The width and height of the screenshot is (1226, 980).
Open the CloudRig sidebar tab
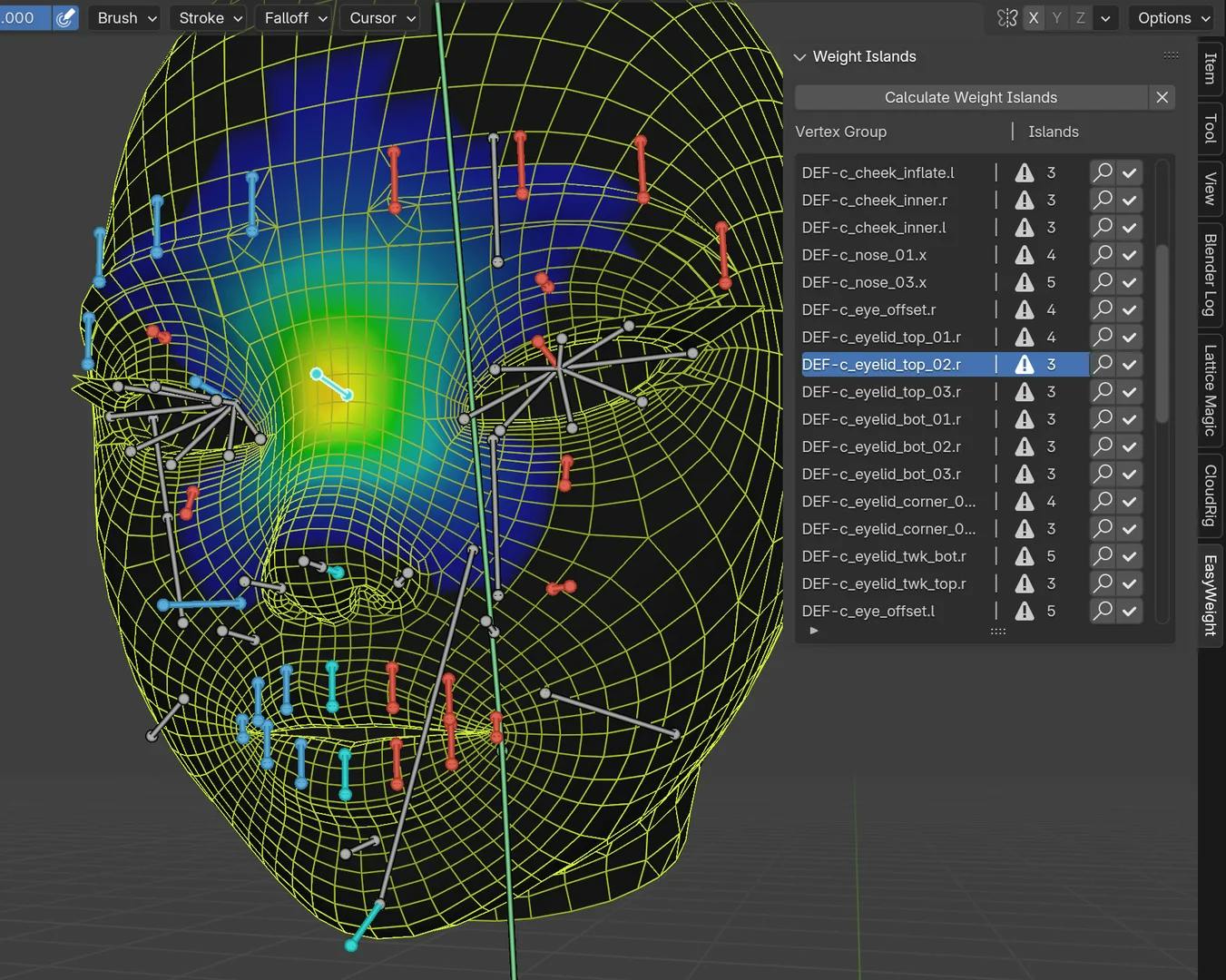point(1210,495)
